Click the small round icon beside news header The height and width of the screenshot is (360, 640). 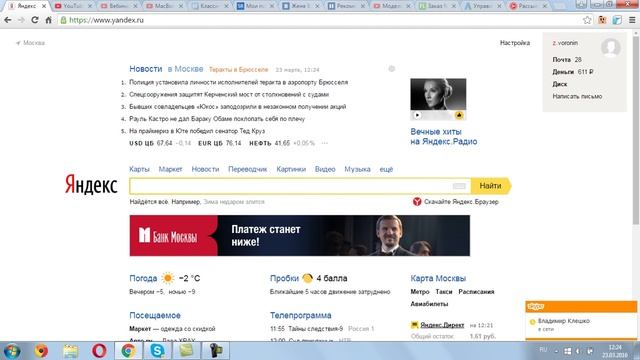pyautogui.click(x=391, y=69)
